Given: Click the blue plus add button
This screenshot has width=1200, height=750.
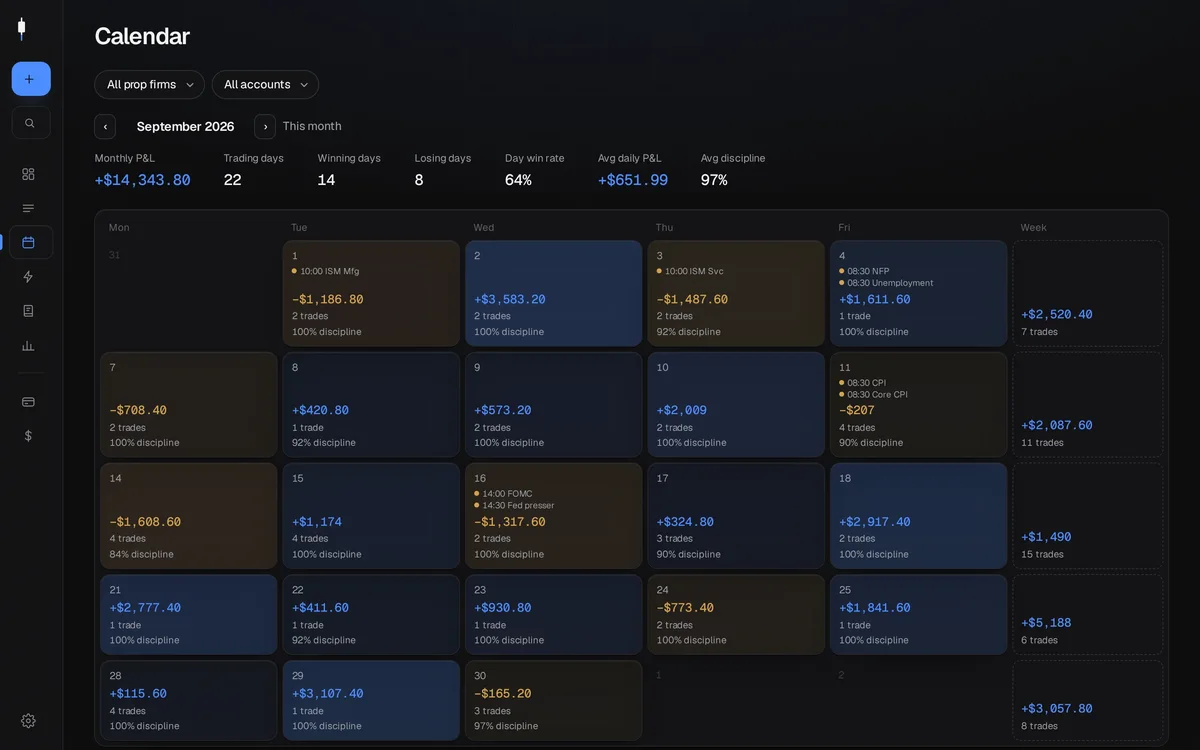Looking at the screenshot, I should coord(31,79).
